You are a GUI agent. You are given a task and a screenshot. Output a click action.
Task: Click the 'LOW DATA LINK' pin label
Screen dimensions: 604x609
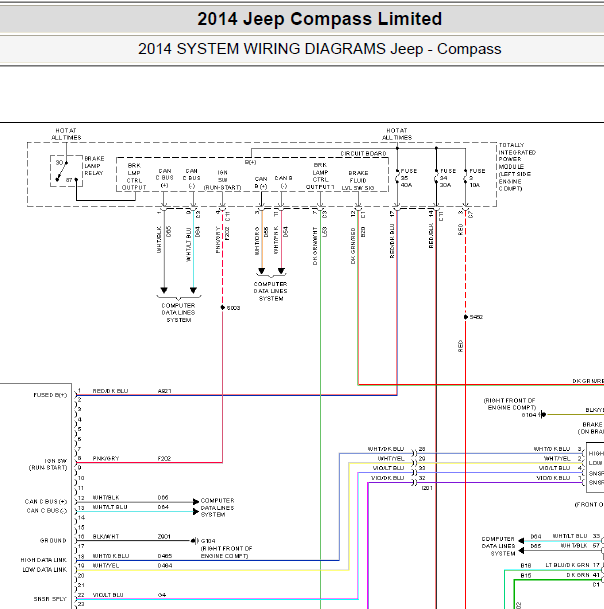coord(44,570)
